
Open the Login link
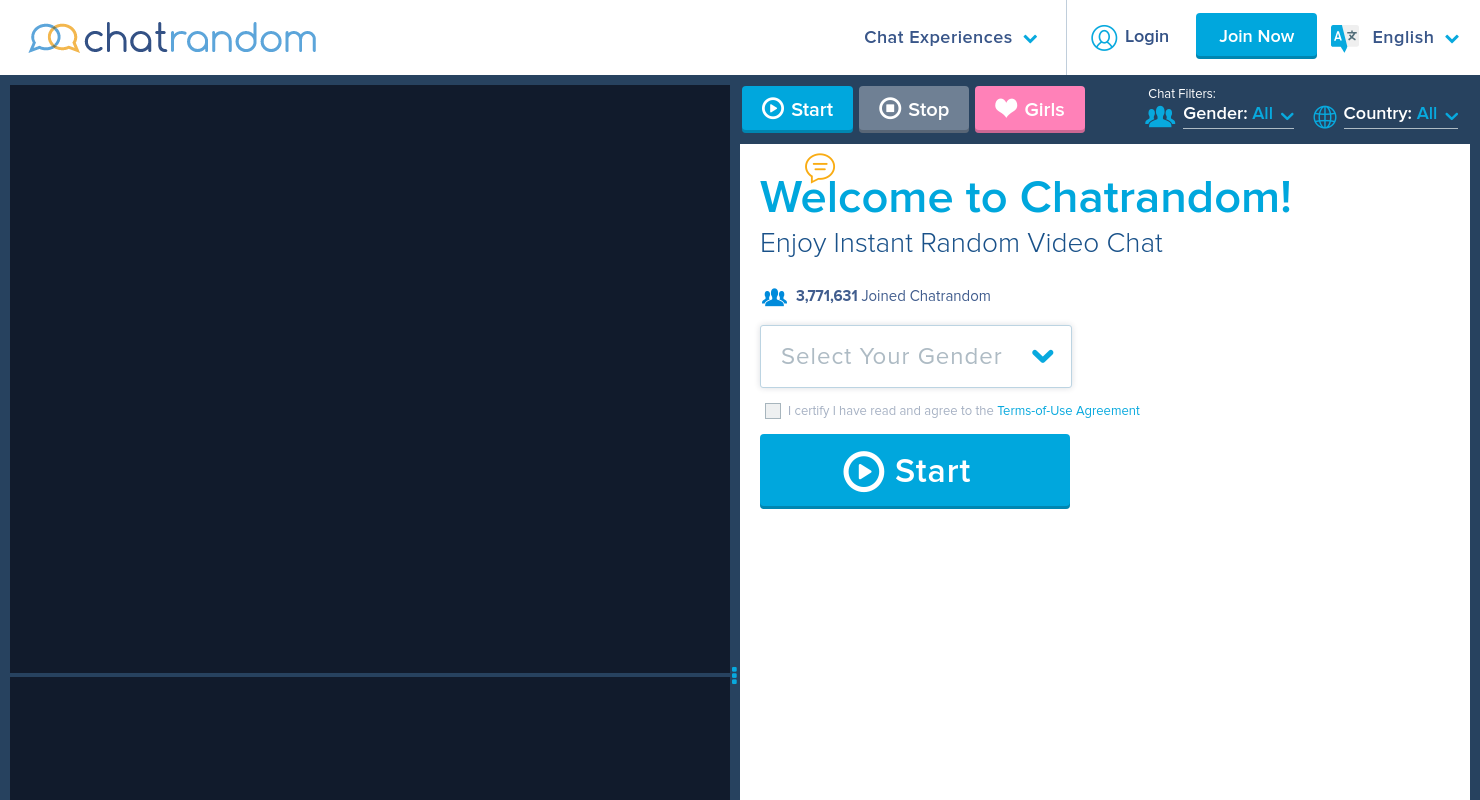pos(1146,37)
